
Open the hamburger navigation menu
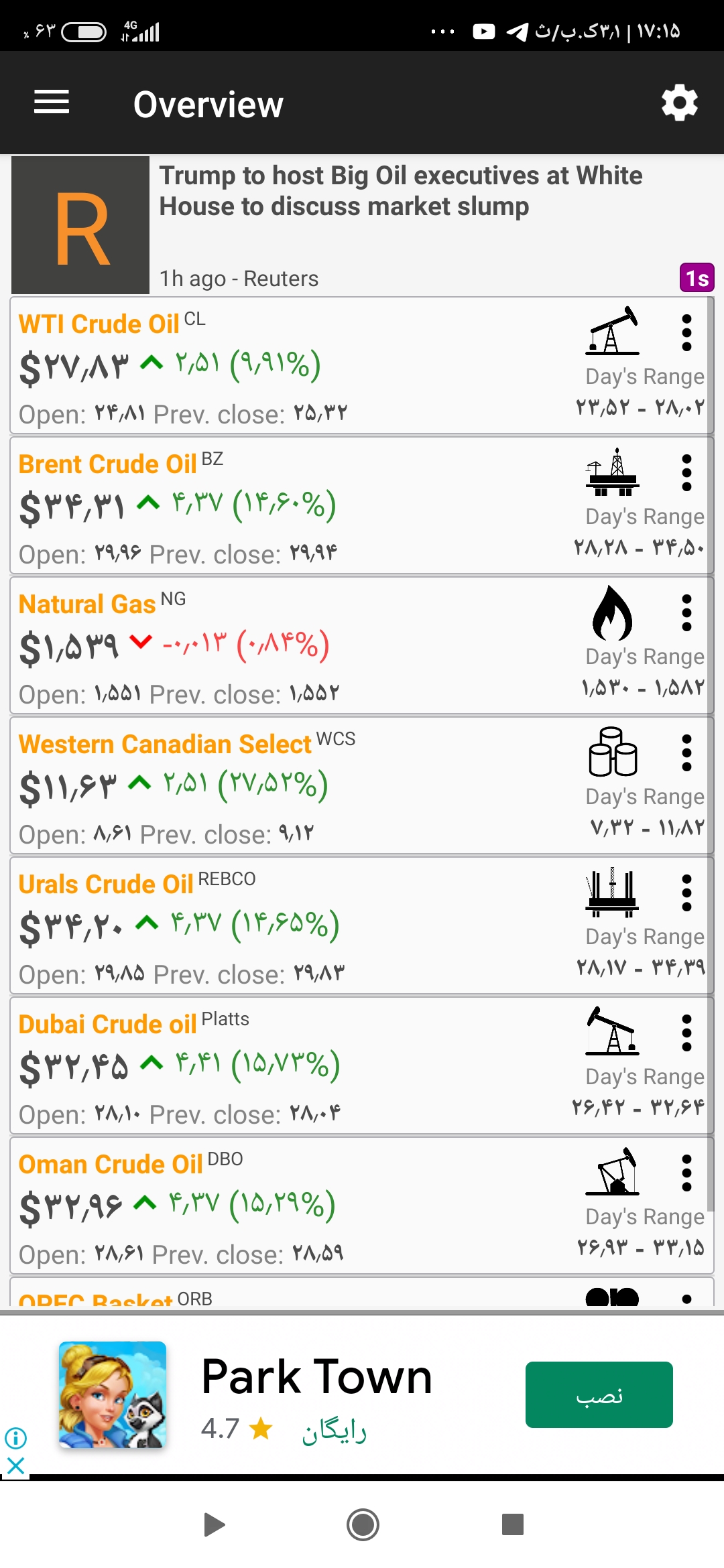[52, 103]
